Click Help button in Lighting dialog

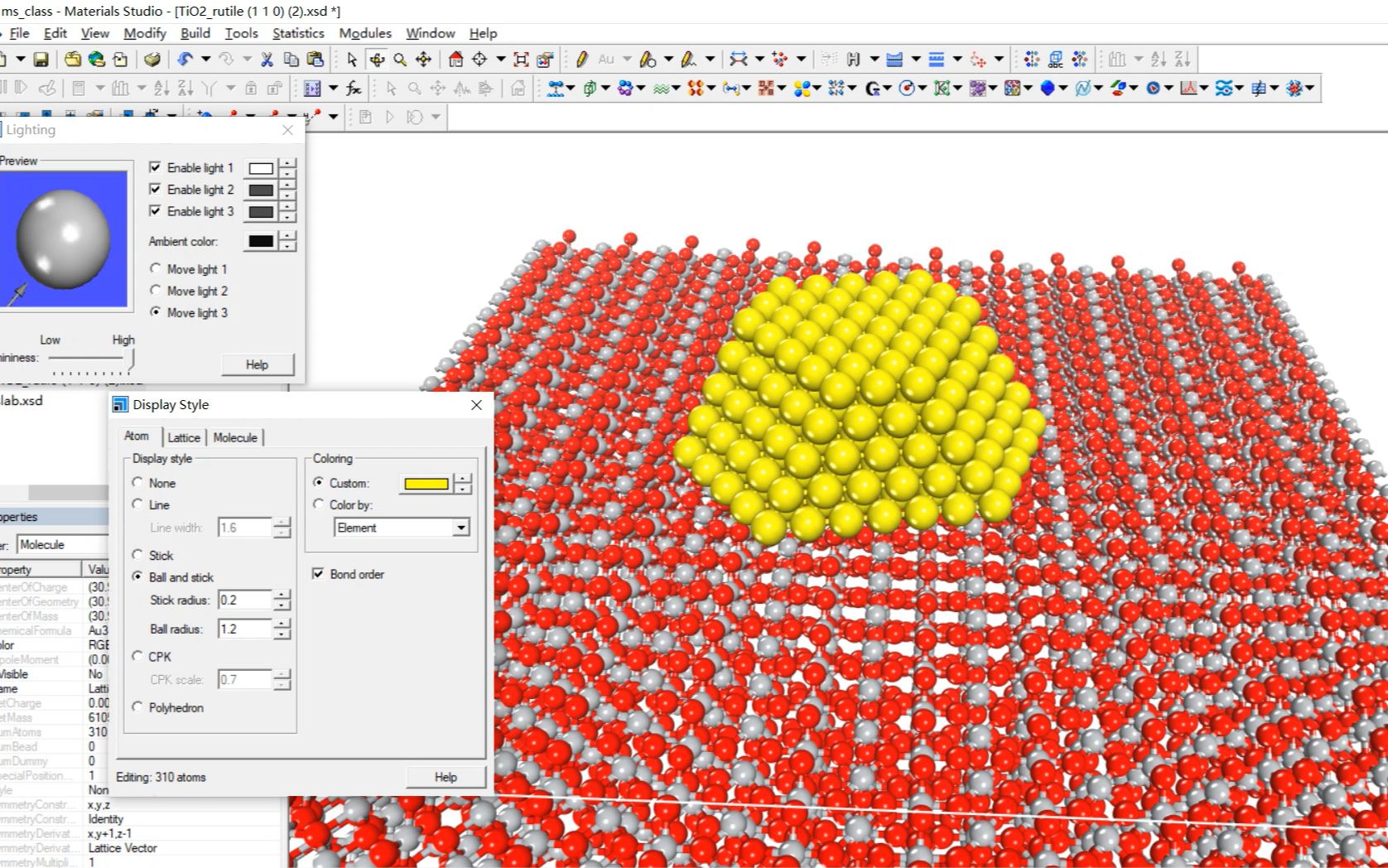pyautogui.click(x=257, y=364)
